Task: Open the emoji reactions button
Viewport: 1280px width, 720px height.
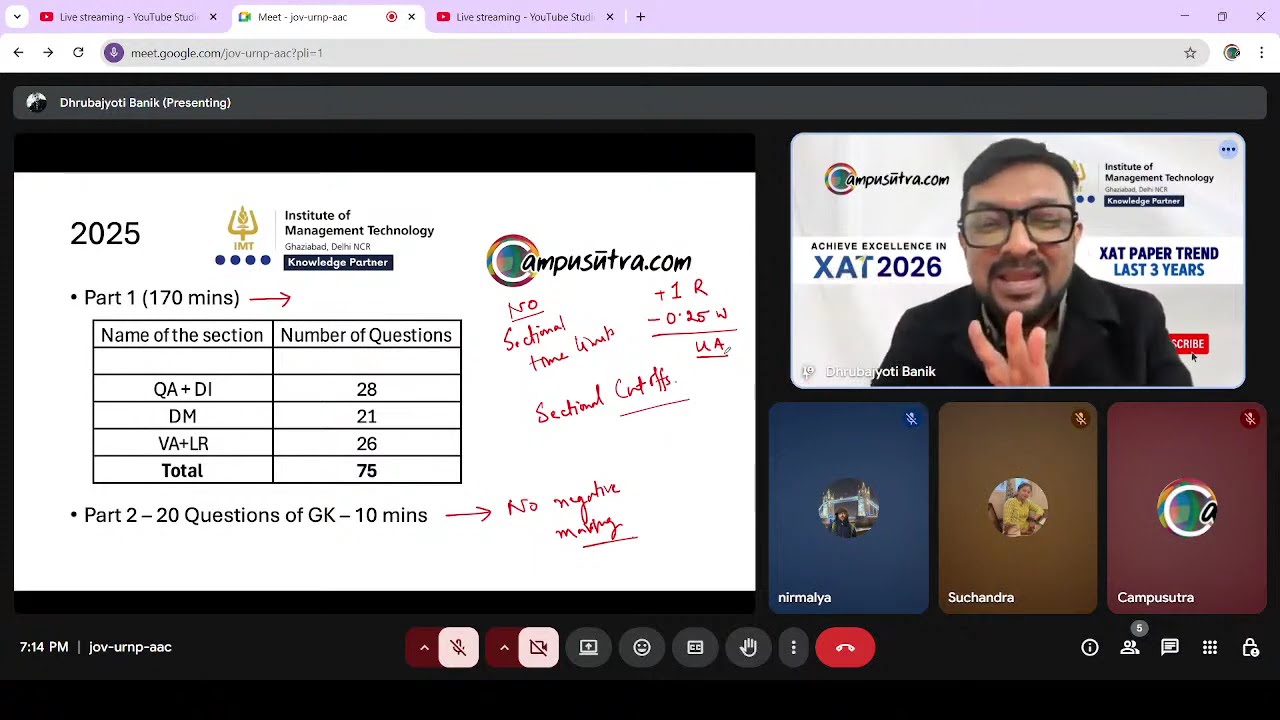Action: 642,647
